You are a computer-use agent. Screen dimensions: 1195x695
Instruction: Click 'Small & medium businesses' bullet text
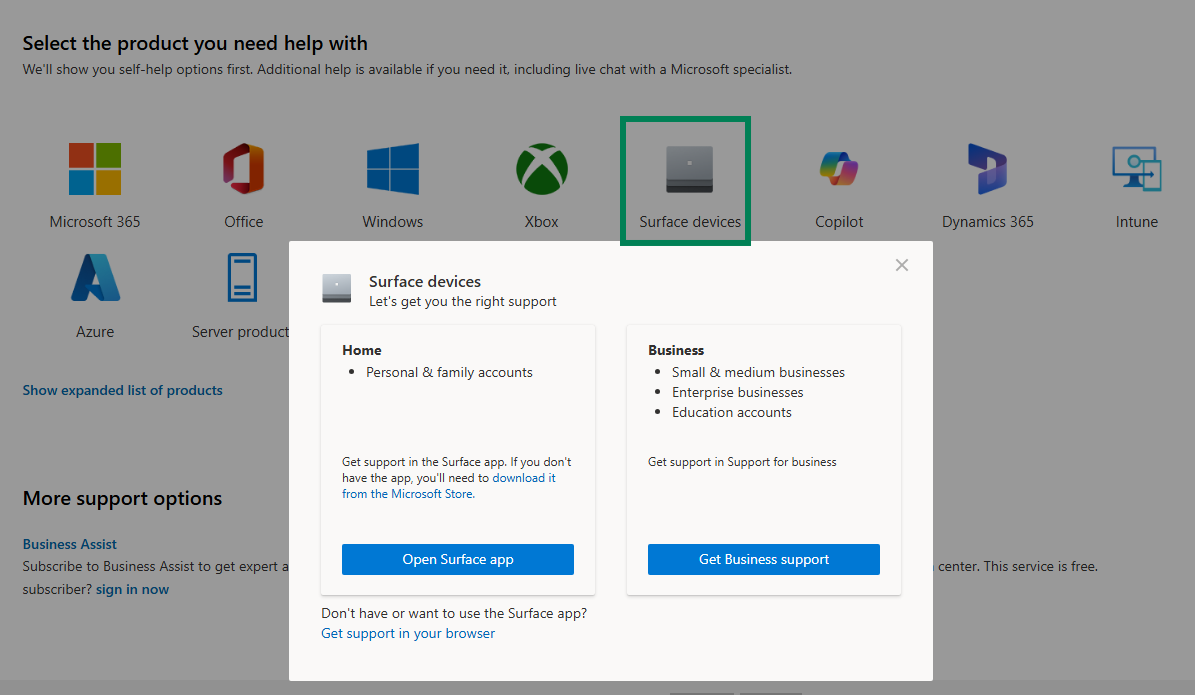[x=758, y=372]
